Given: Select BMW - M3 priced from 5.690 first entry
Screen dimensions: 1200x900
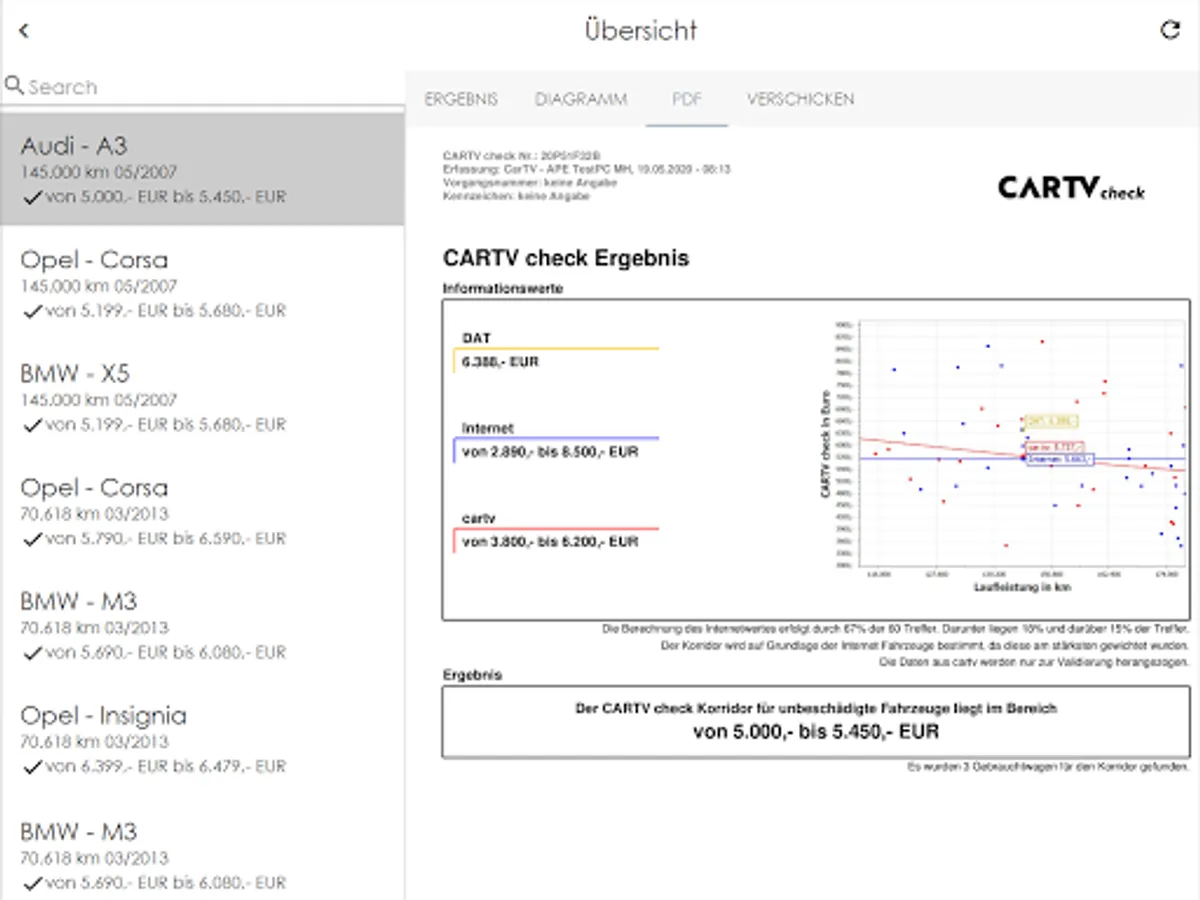Looking at the screenshot, I should [x=202, y=625].
